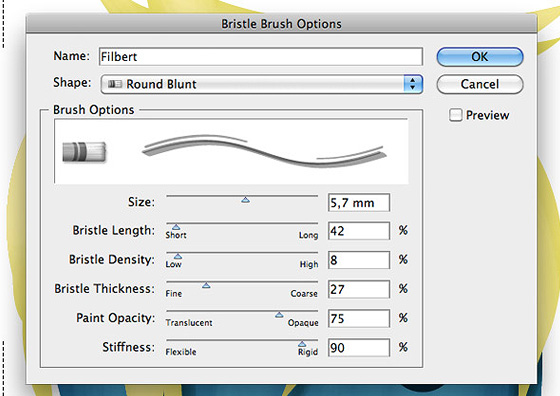Click the Stiffness slider handle

pyautogui.click(x=302, y=344)
